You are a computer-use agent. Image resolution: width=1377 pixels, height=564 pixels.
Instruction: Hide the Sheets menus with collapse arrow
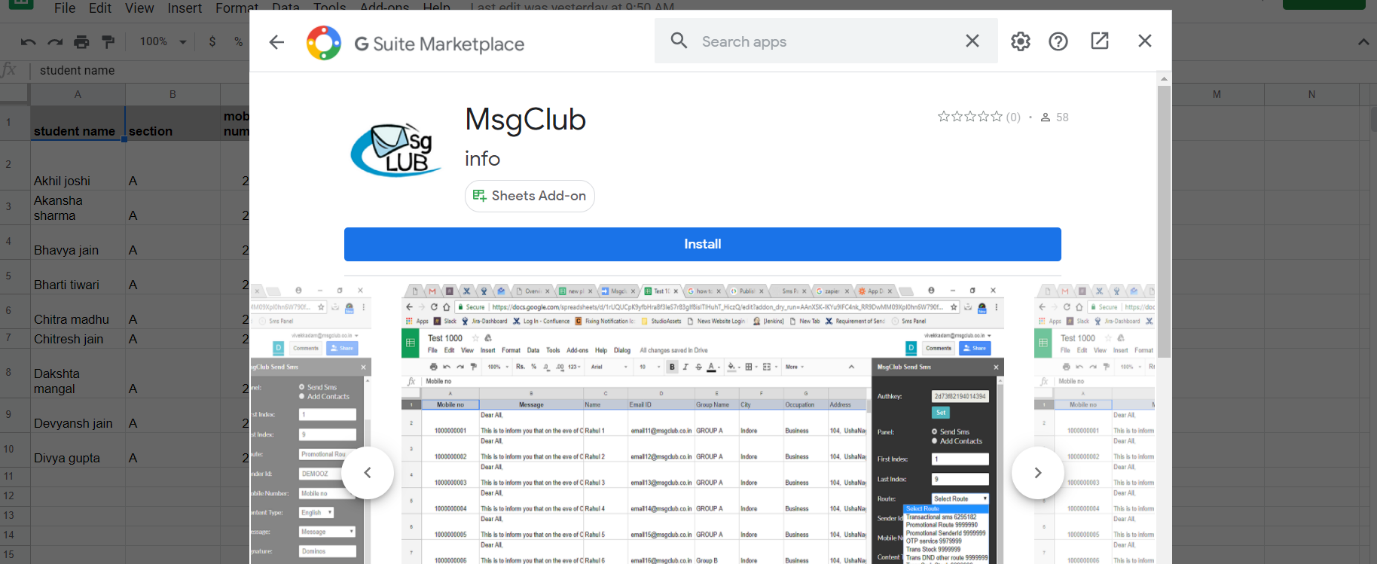[x=1362, y=42]
